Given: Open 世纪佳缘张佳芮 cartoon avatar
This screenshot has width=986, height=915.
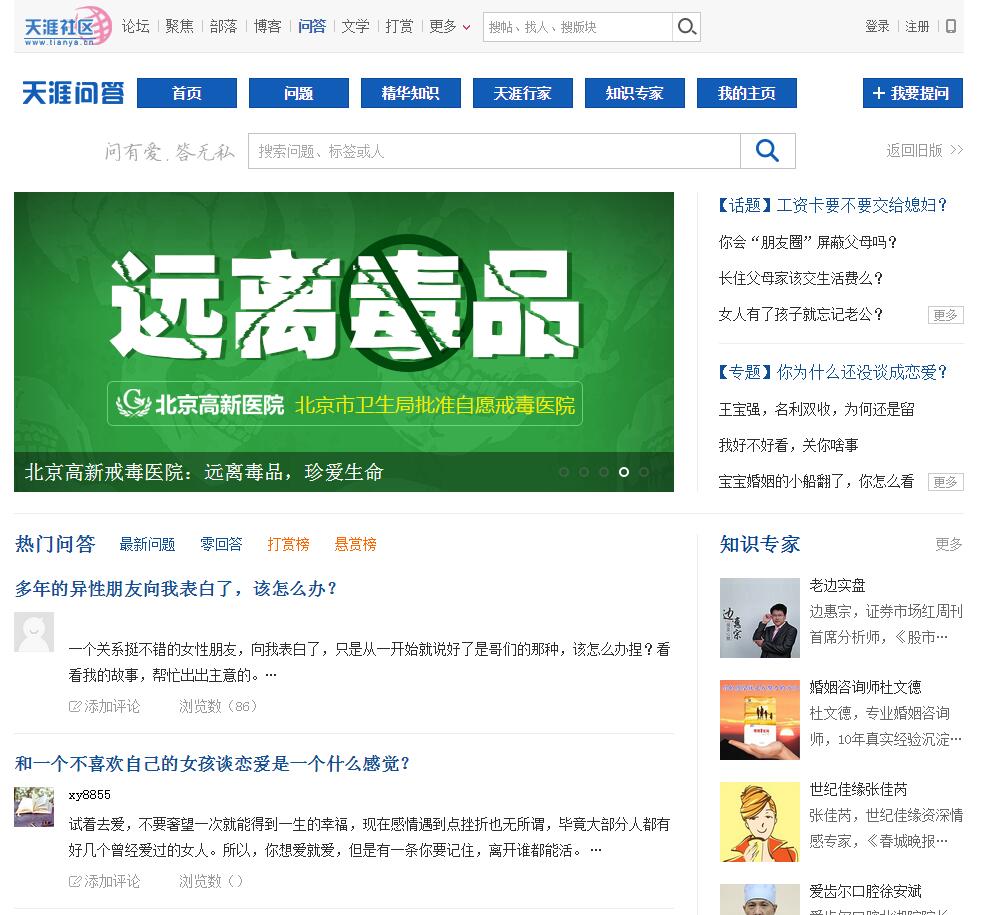Looking at the screenshot, I should point(760,821).
